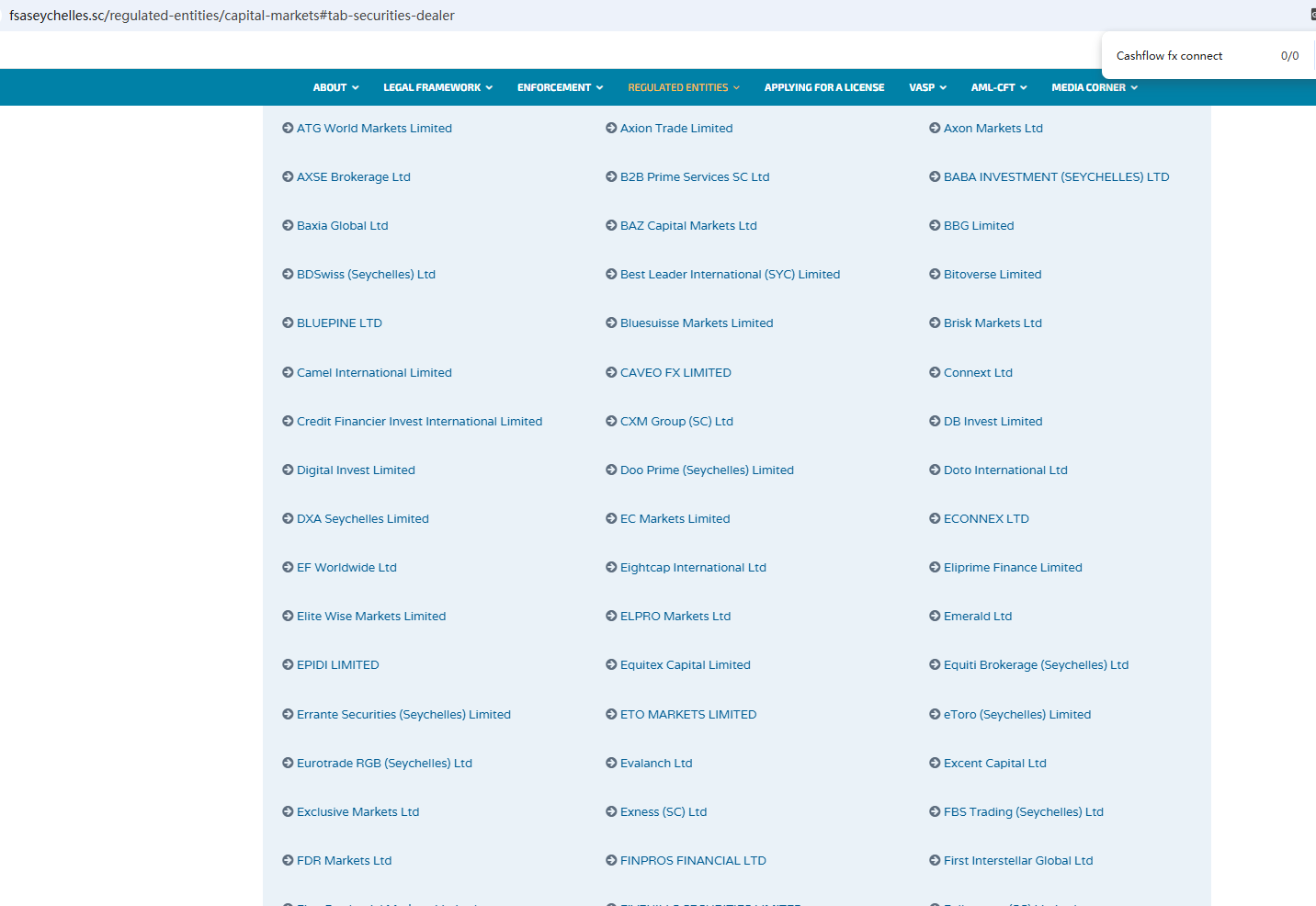Click the arrow icon beside Bluesuisse Markets Limited
This screenshot has height=906, width=1316.
pyautogui.click(x=611, y=323)
